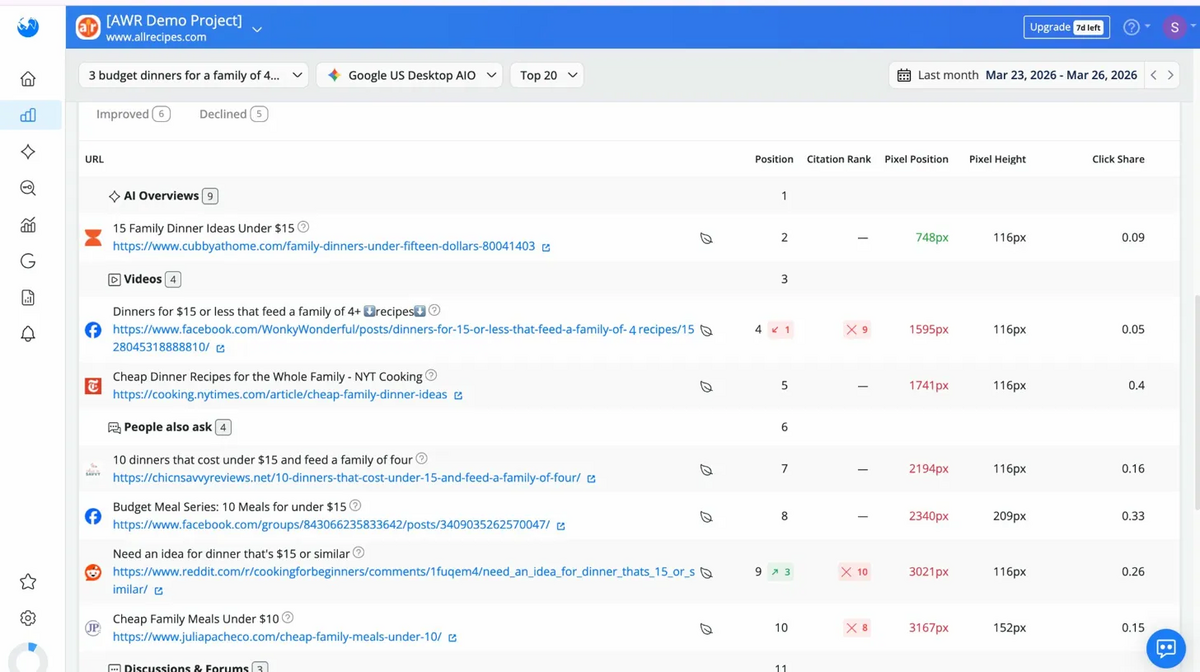Open the Google 'G' sidebar icon

coord(28,261)
